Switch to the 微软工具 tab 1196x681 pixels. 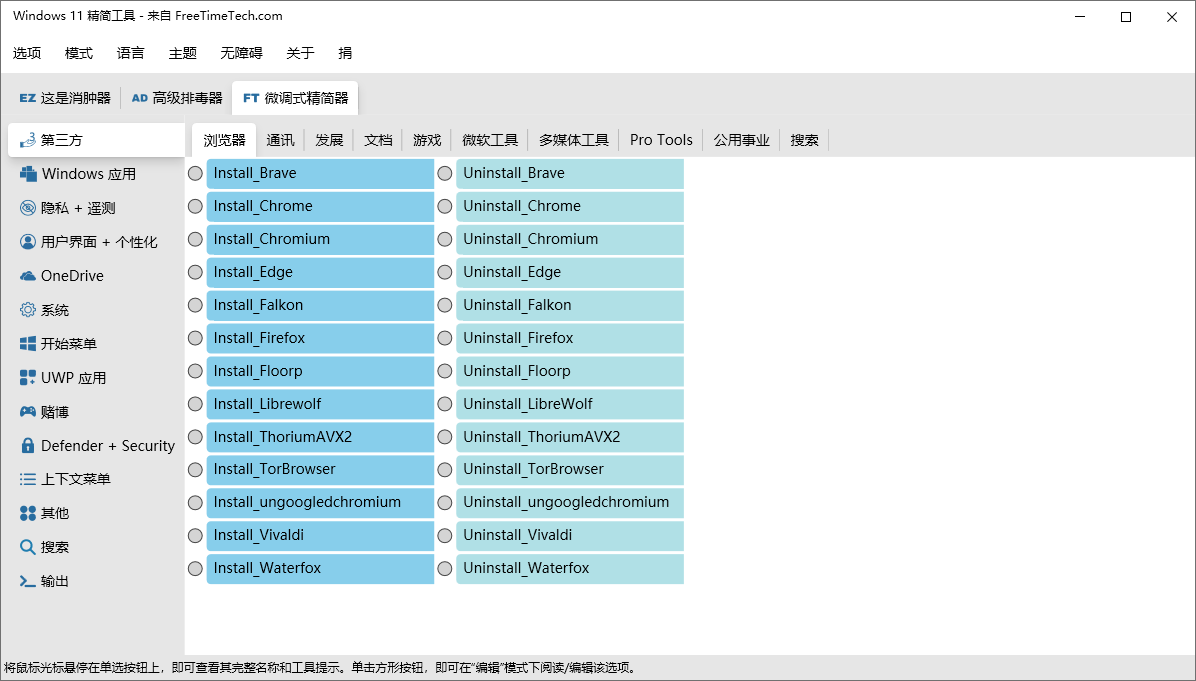click(490, 140)
